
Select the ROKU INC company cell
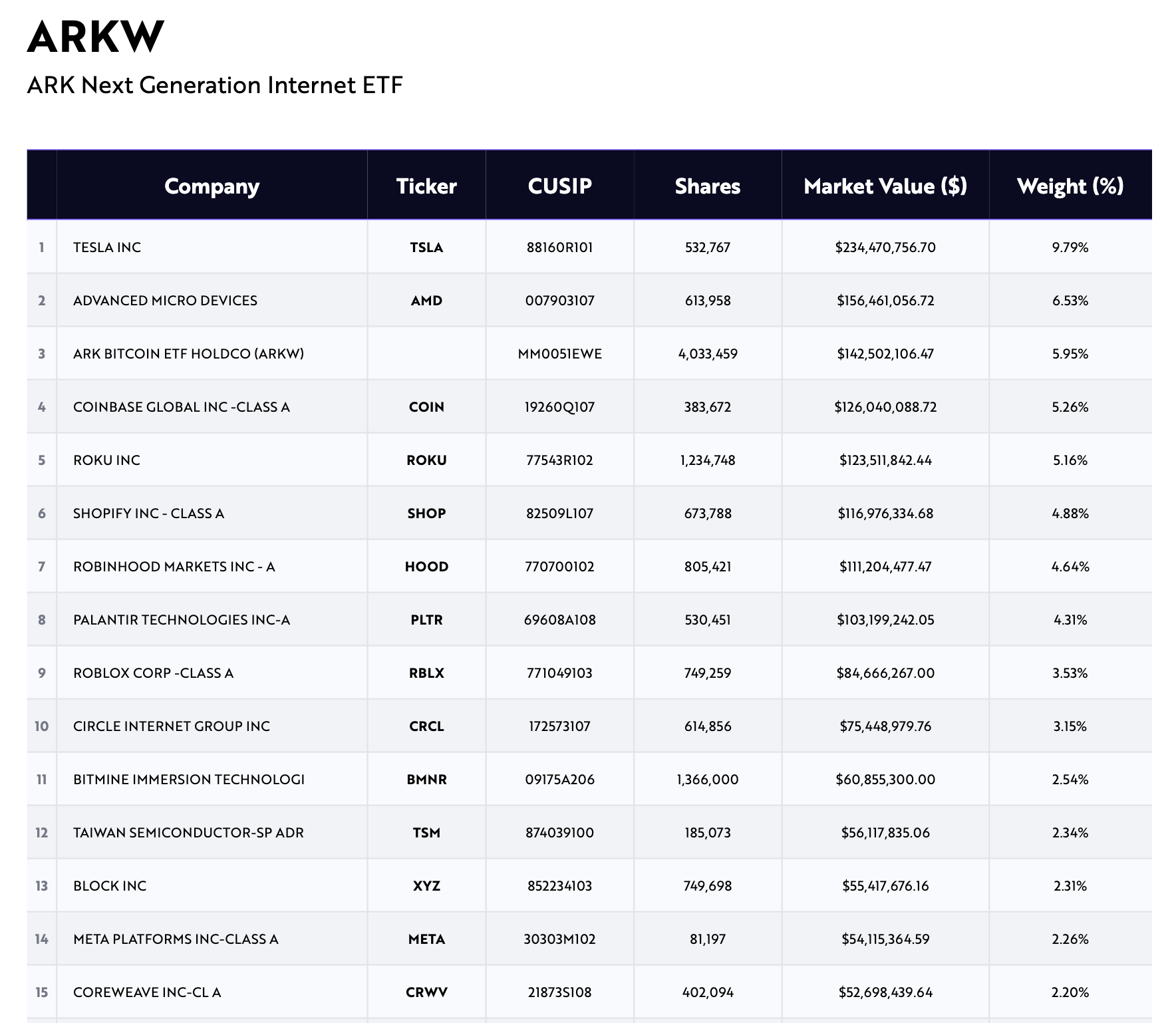point(106,460)
